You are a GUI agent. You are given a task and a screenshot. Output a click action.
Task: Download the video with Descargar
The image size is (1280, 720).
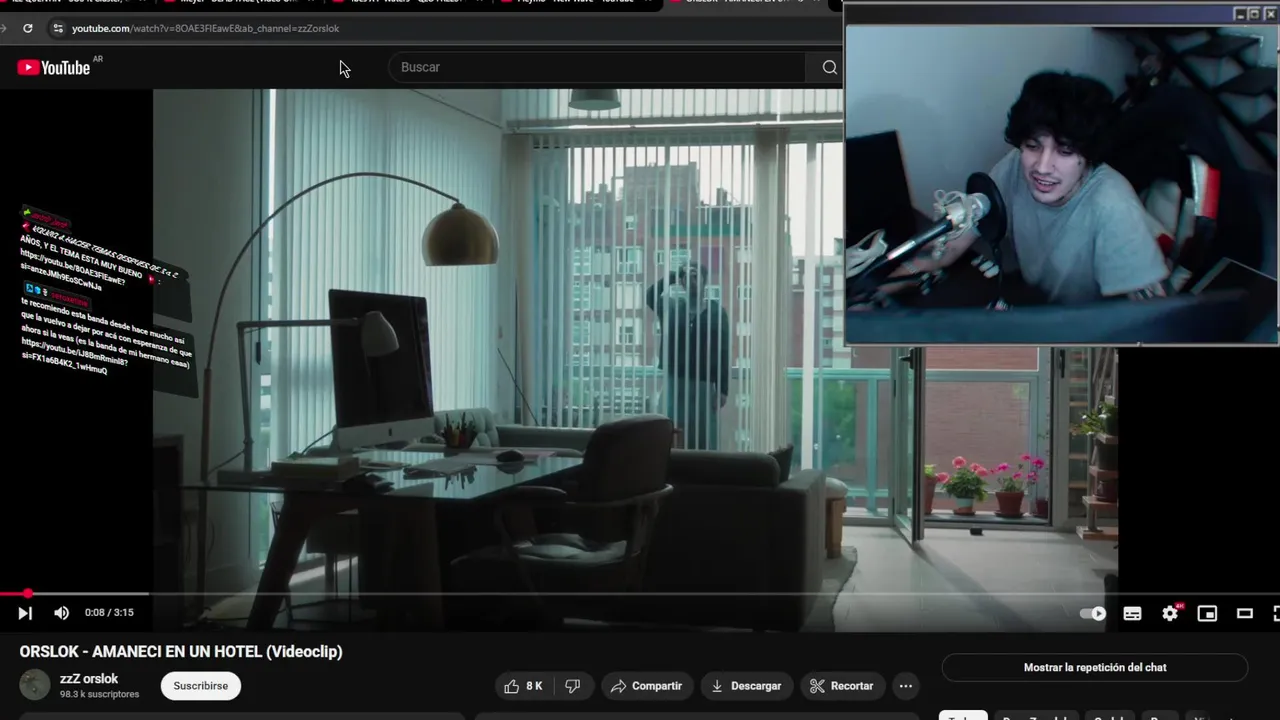[x=746, y=686]
